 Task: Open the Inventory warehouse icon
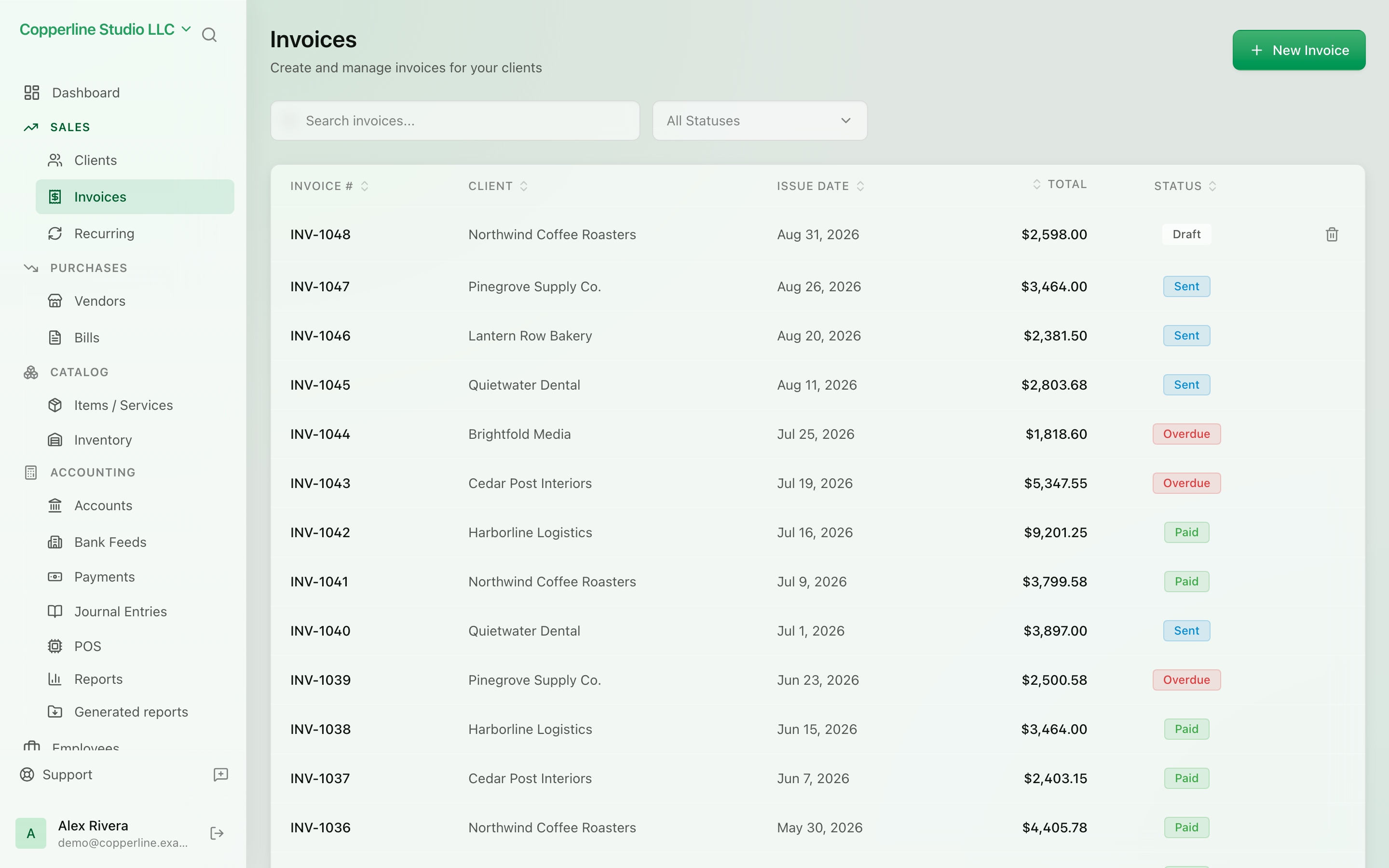(x=55, y=440)
